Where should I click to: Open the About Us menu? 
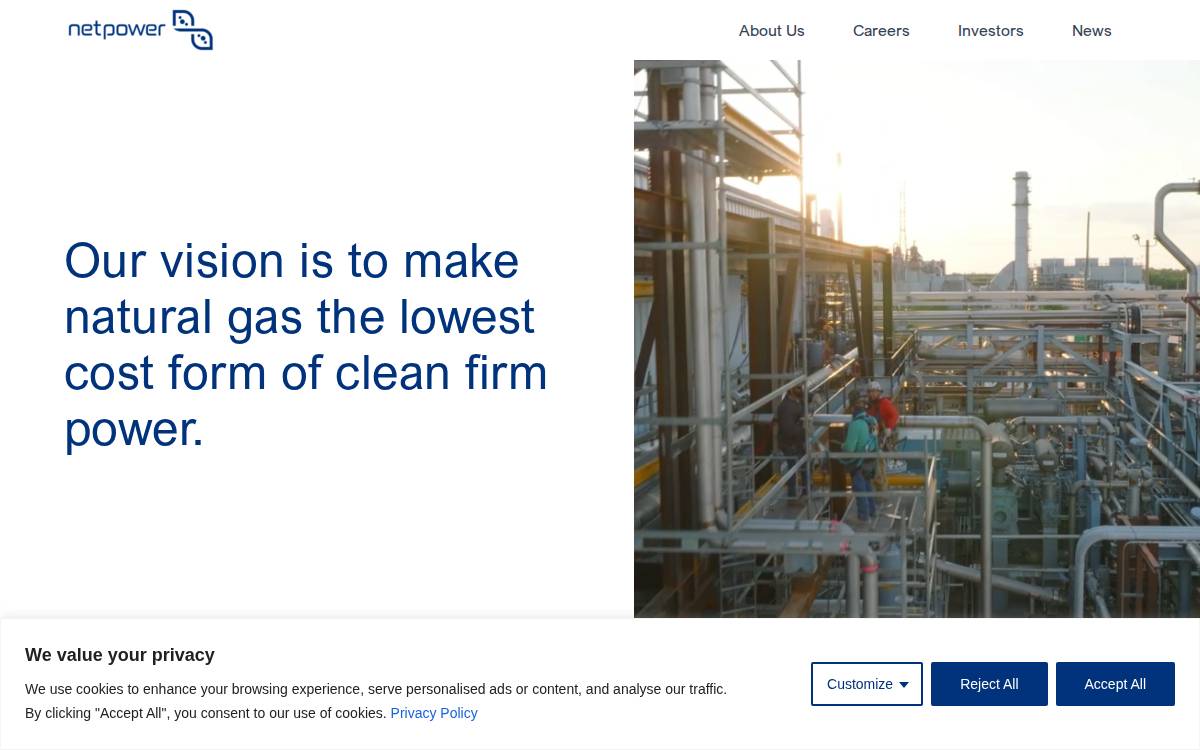[771, 31]
